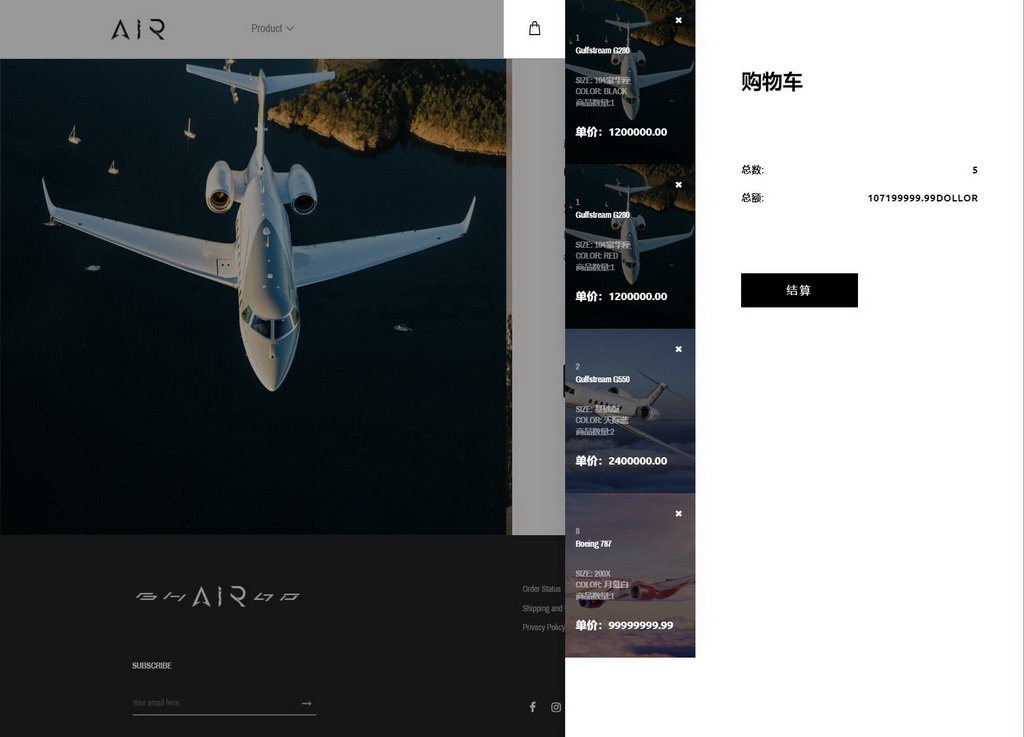1024x737 pixels.
Task: Remove the black Gulfstream G280 from cart
Action: coord(678,20)
